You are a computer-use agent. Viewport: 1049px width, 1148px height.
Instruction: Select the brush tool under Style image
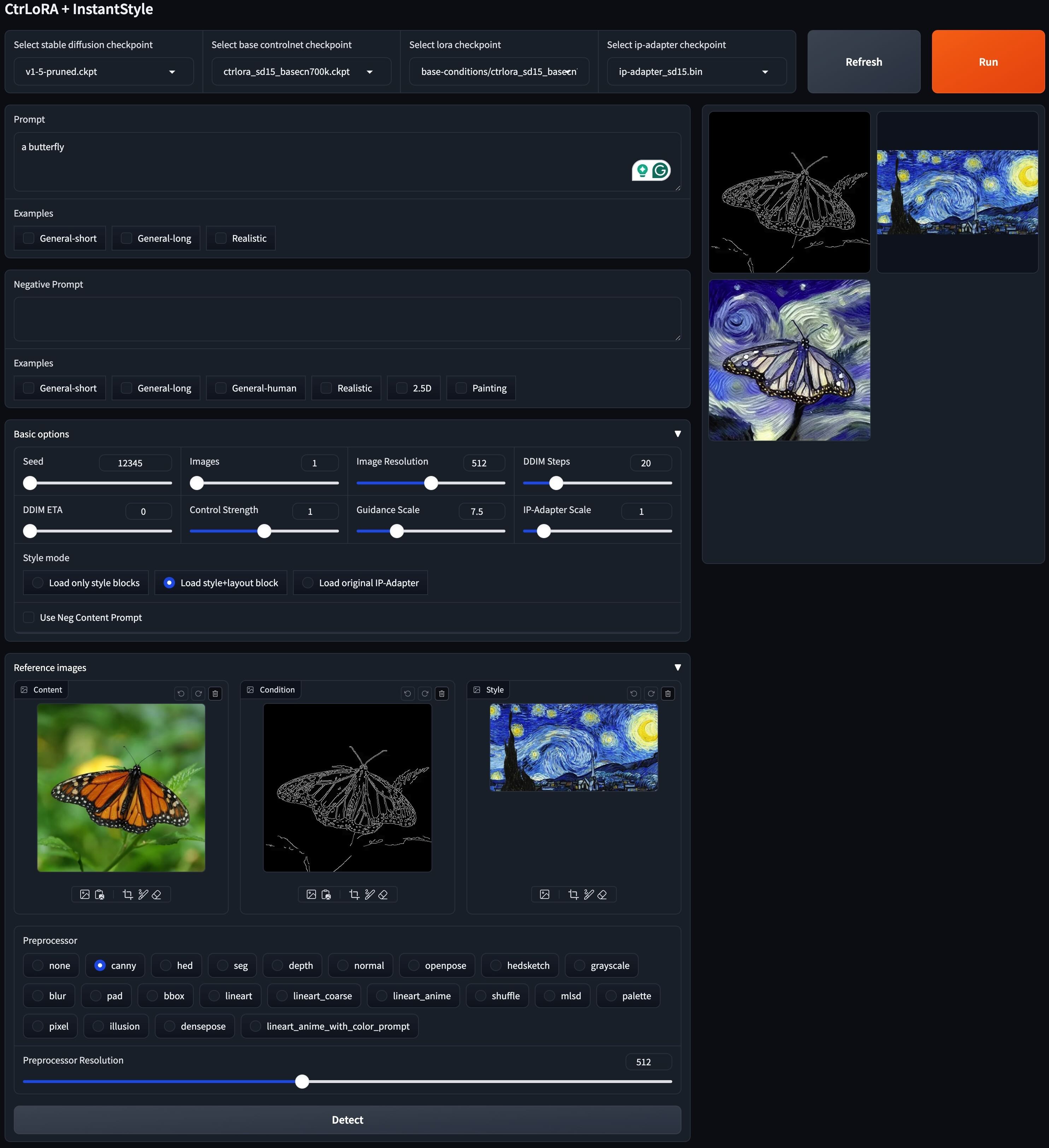[588, 895]
